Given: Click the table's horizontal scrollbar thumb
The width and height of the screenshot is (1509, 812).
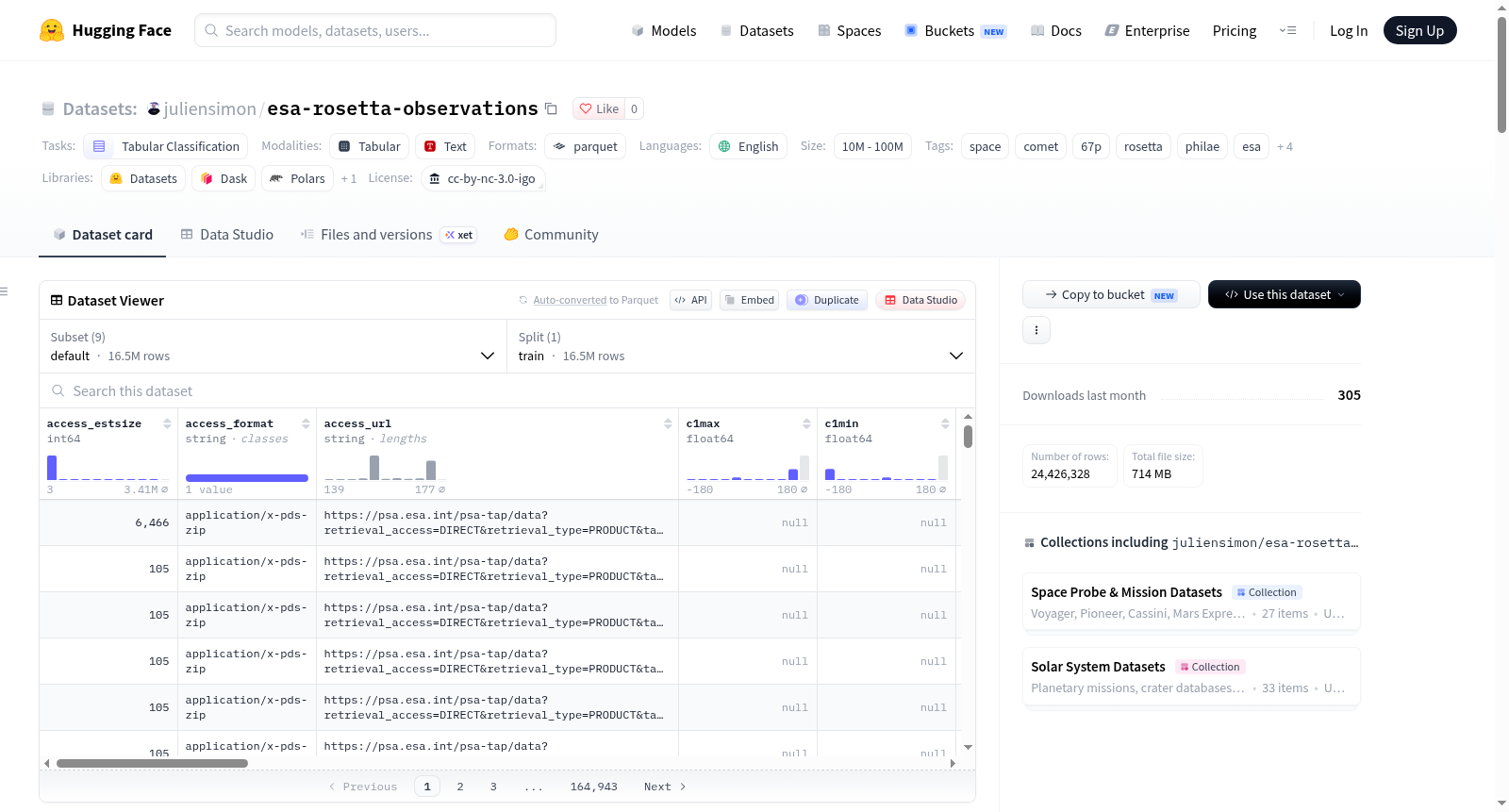Looking at the screenshot, I should [x=152, y=763].
